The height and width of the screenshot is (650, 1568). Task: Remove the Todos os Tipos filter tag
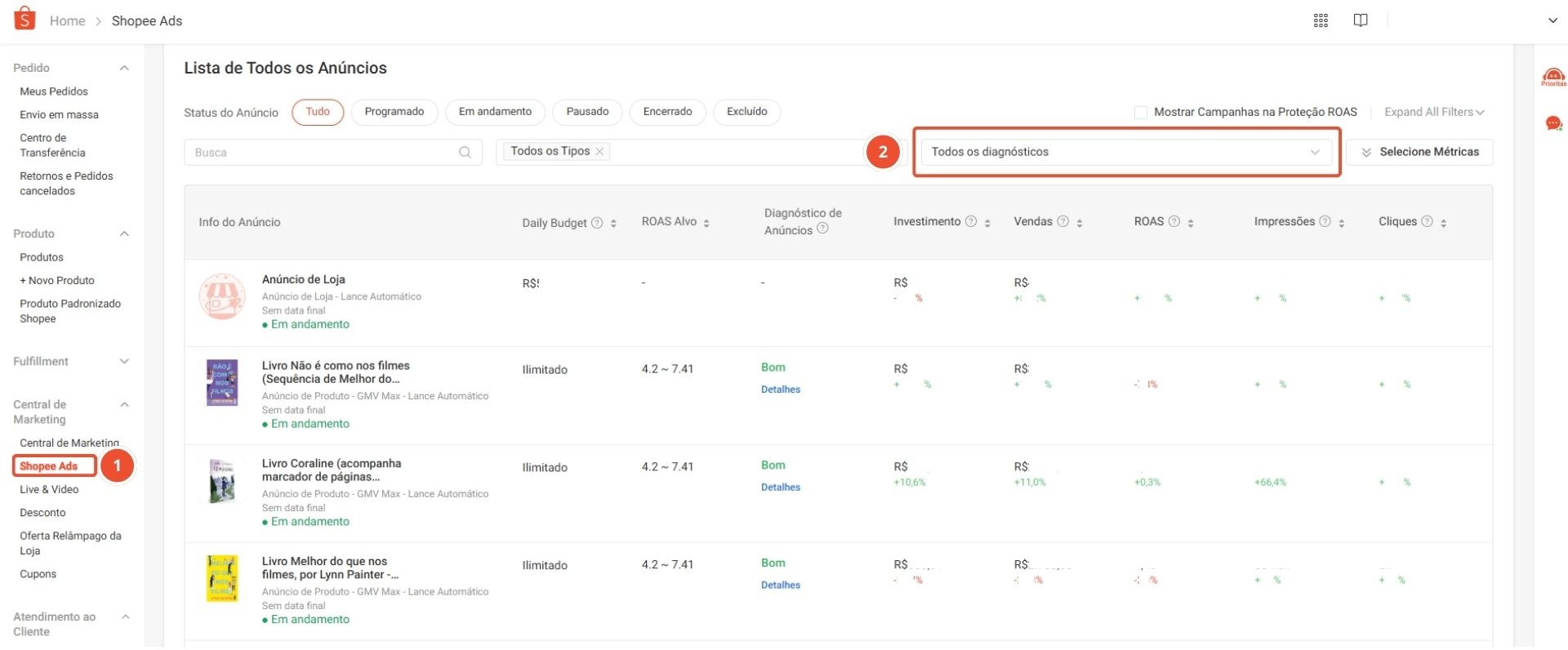tap(599, 152)
